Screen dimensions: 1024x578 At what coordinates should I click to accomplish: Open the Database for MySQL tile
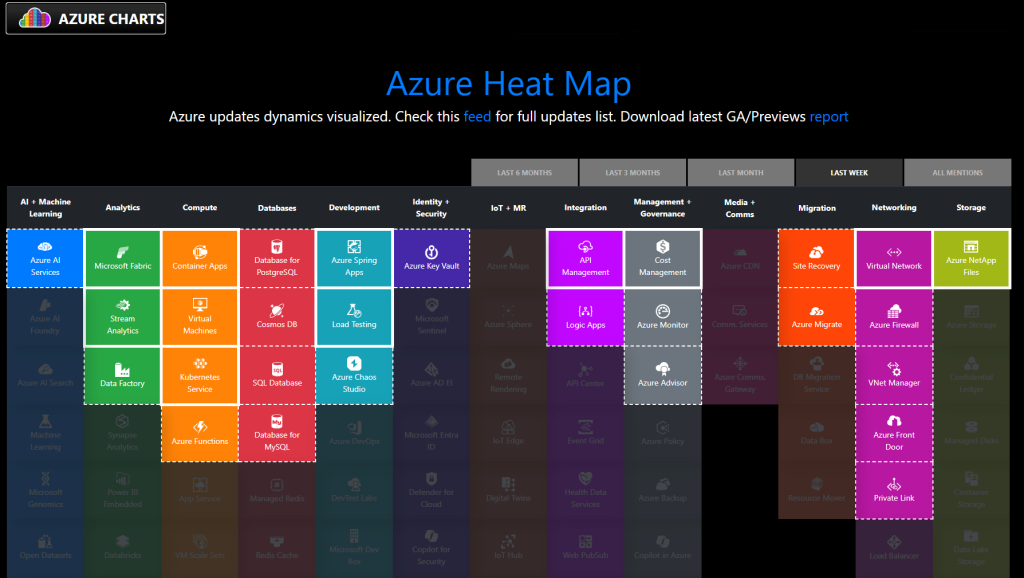click(277, 434)
